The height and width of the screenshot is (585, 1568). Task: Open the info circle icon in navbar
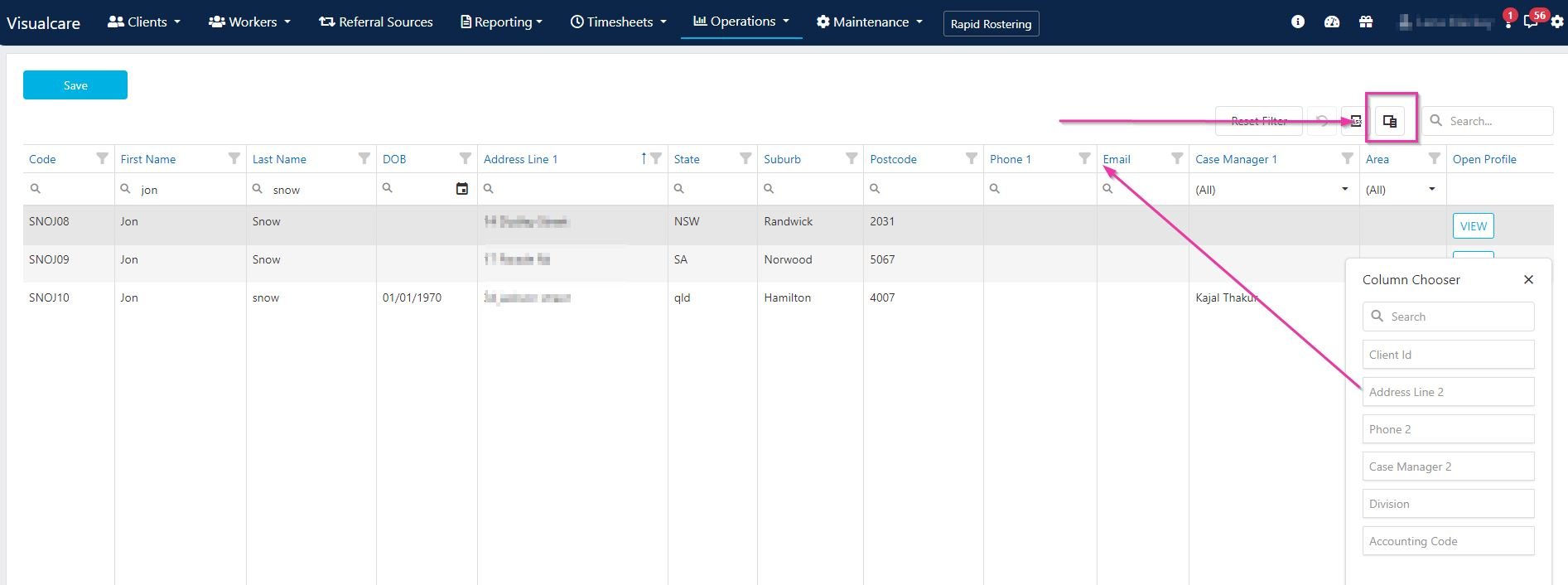pos(1298,22)
